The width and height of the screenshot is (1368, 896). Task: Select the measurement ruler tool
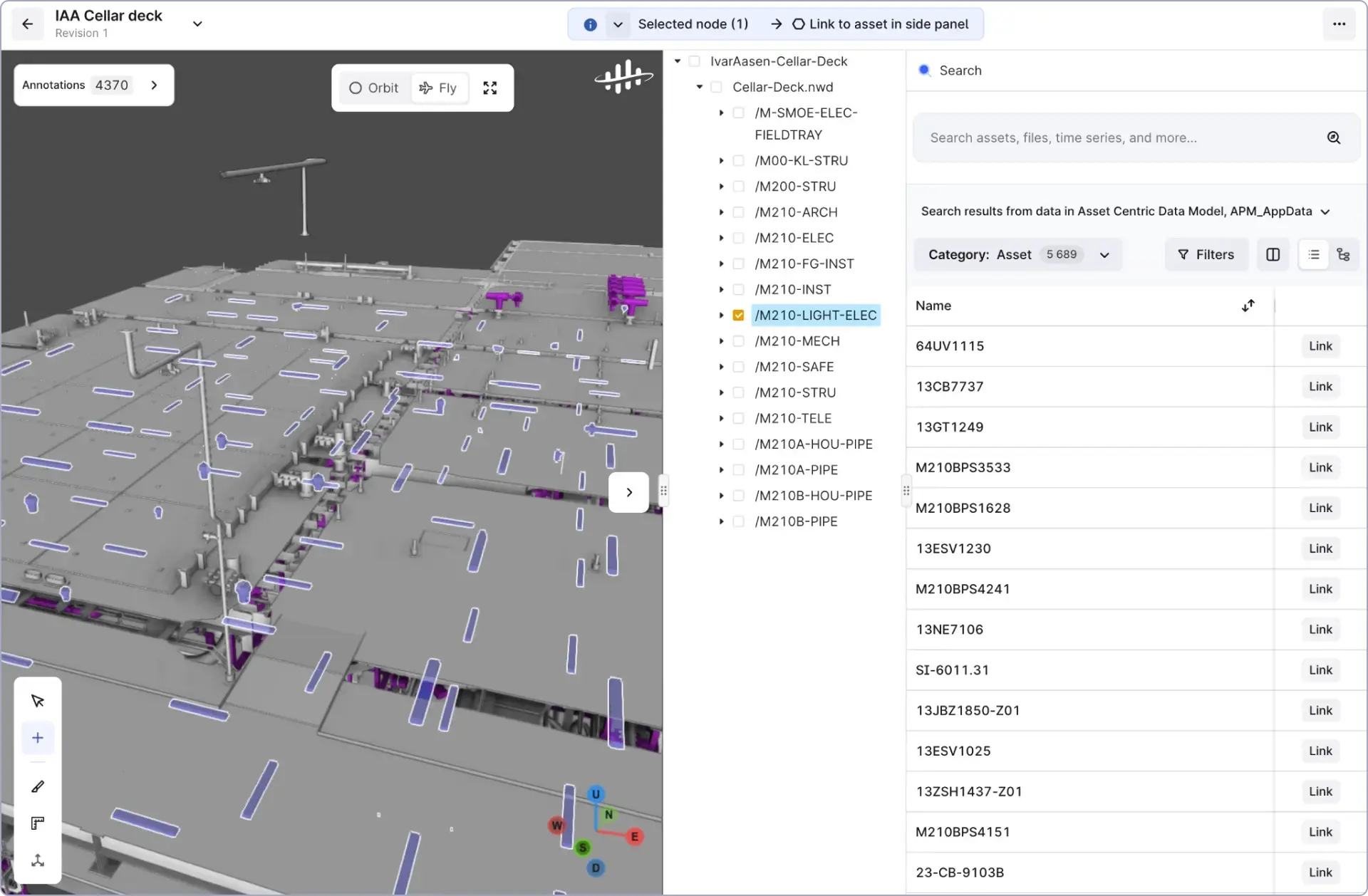tap(38, 823)
